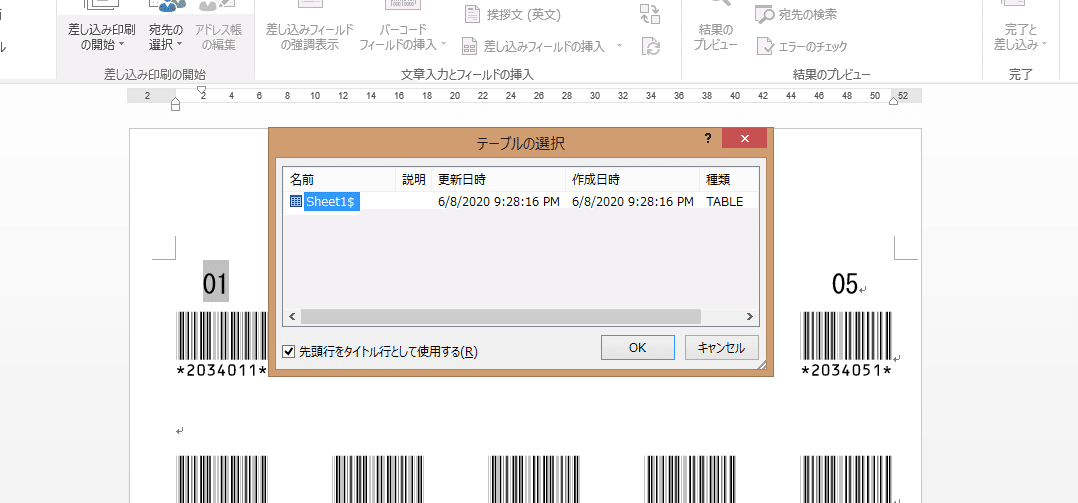This screenshot has height=503, width=1078.
Task: Click the highlighted 01 label in document
Action: pos(215,282)
